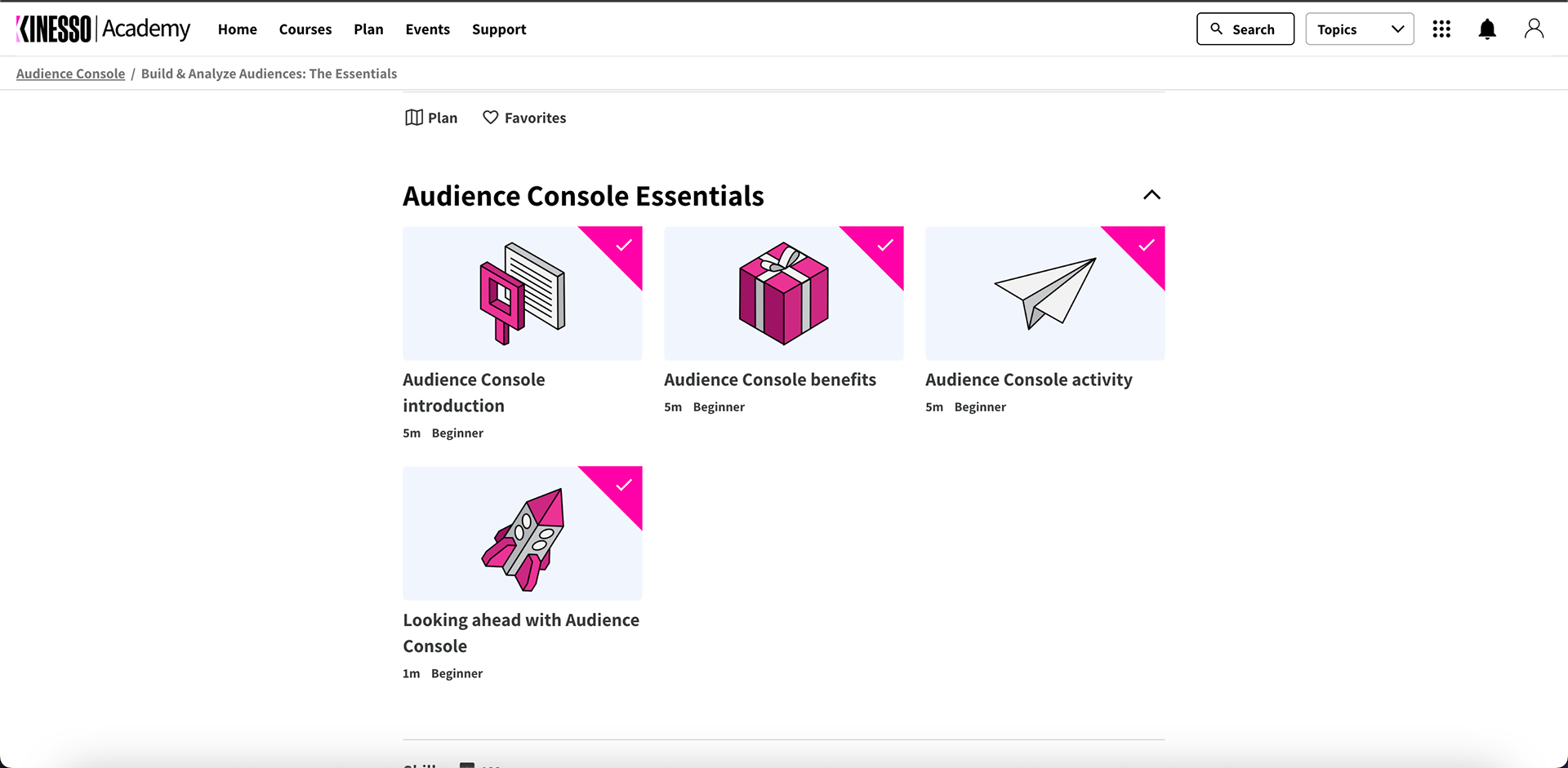
Task: Open Looking ahead with Audience Console title
Action: (521, 633)
